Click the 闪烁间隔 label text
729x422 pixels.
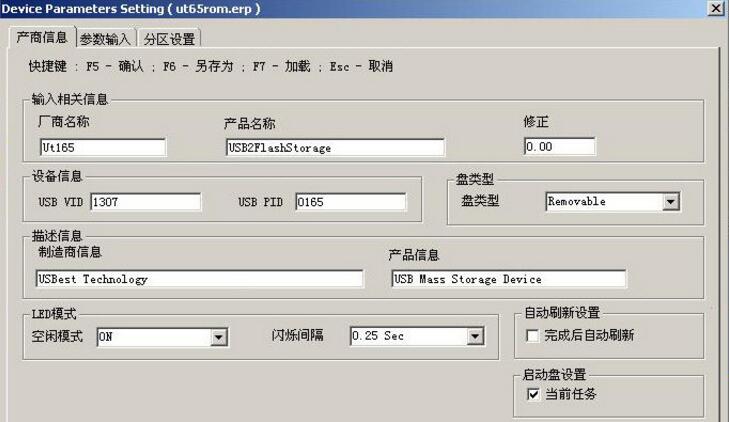(298, 335)
